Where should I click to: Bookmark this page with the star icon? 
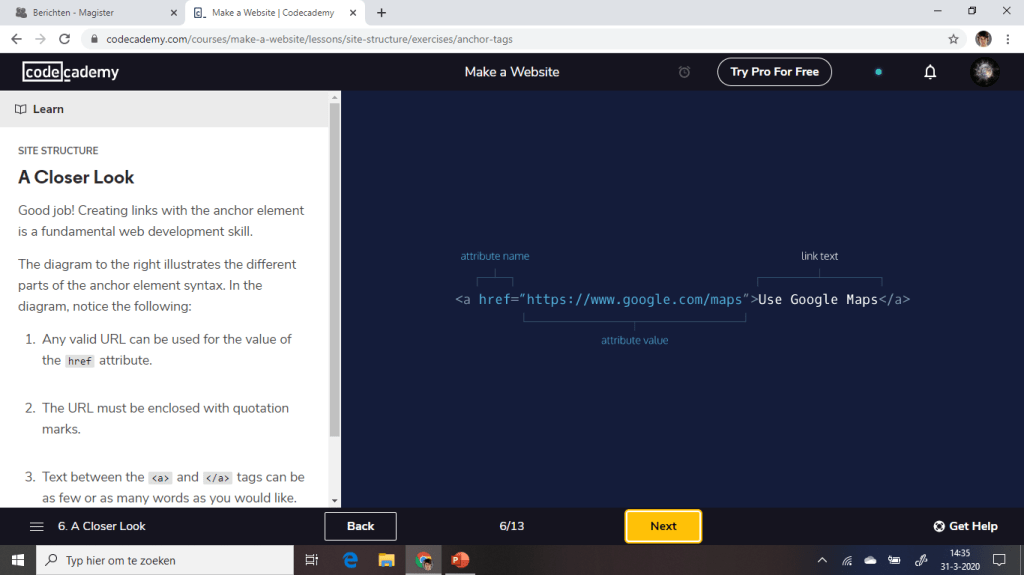953,39
